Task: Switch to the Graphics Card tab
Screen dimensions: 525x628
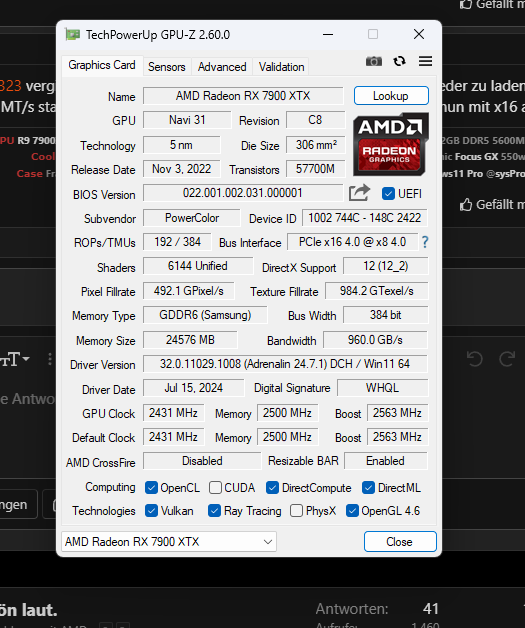Action: click(102, 65)
